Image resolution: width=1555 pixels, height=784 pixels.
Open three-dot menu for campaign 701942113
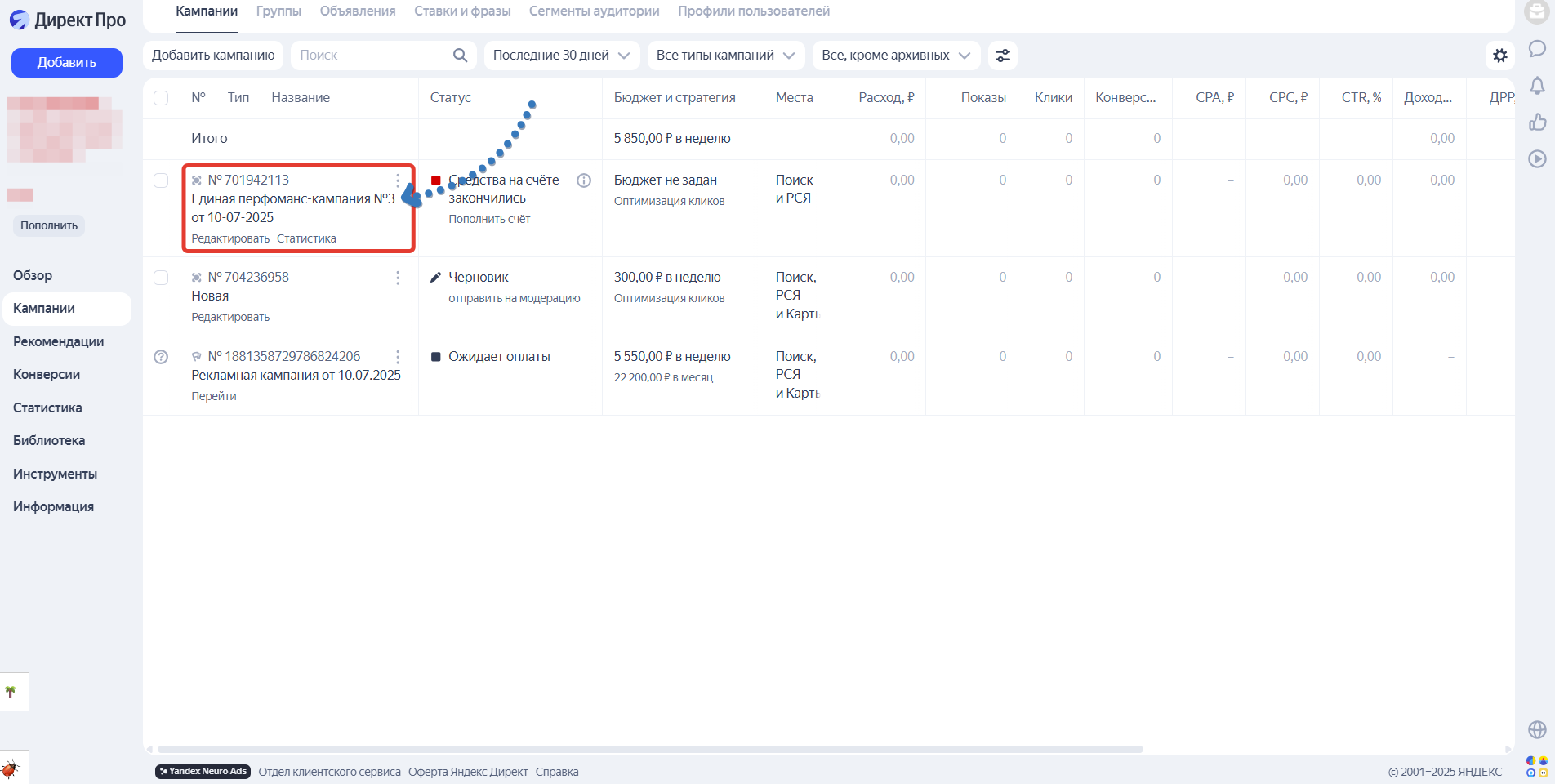coord(398,180)
